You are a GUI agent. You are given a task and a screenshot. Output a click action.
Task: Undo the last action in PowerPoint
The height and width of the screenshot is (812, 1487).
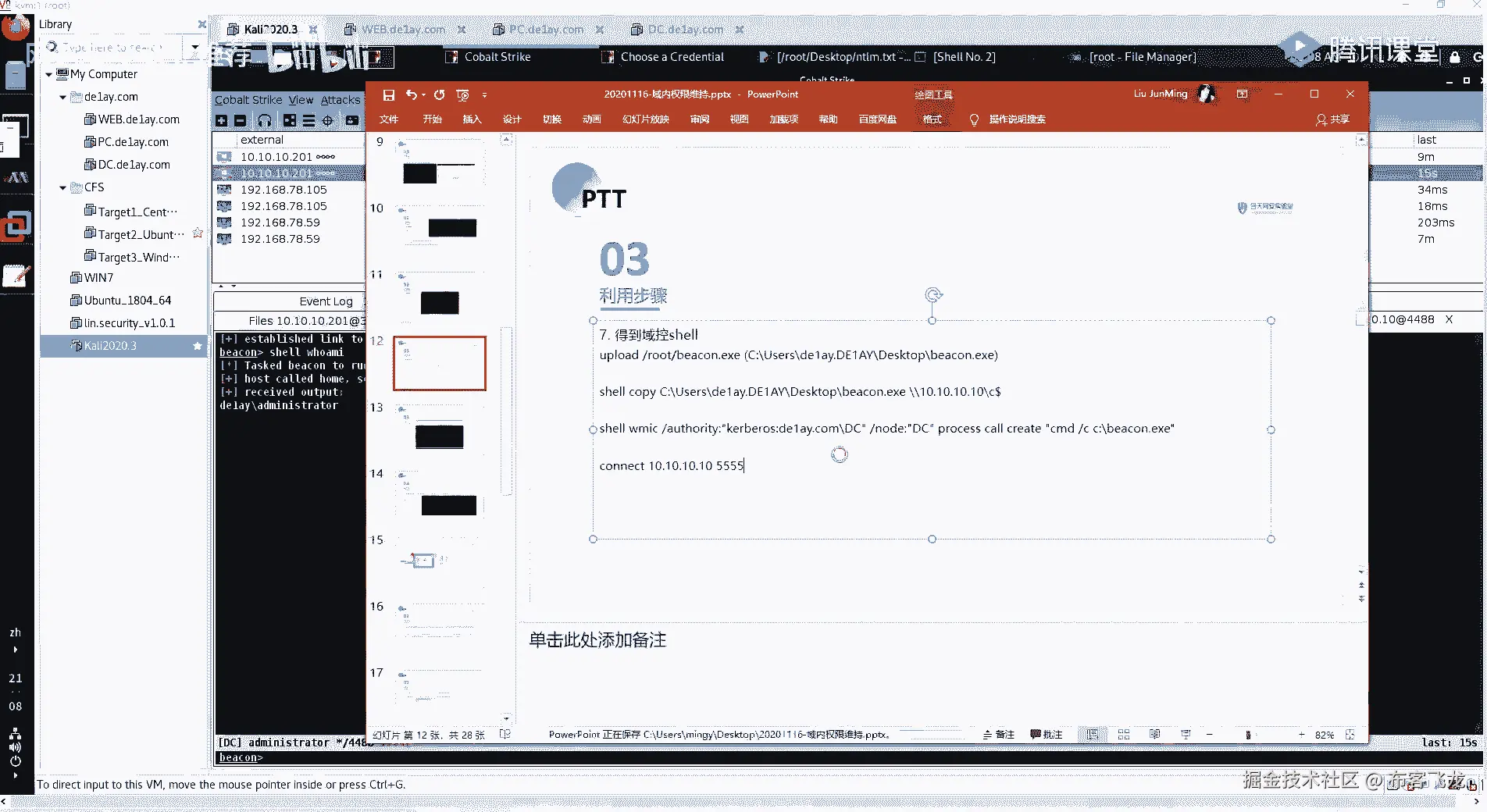tap(412, 94)
